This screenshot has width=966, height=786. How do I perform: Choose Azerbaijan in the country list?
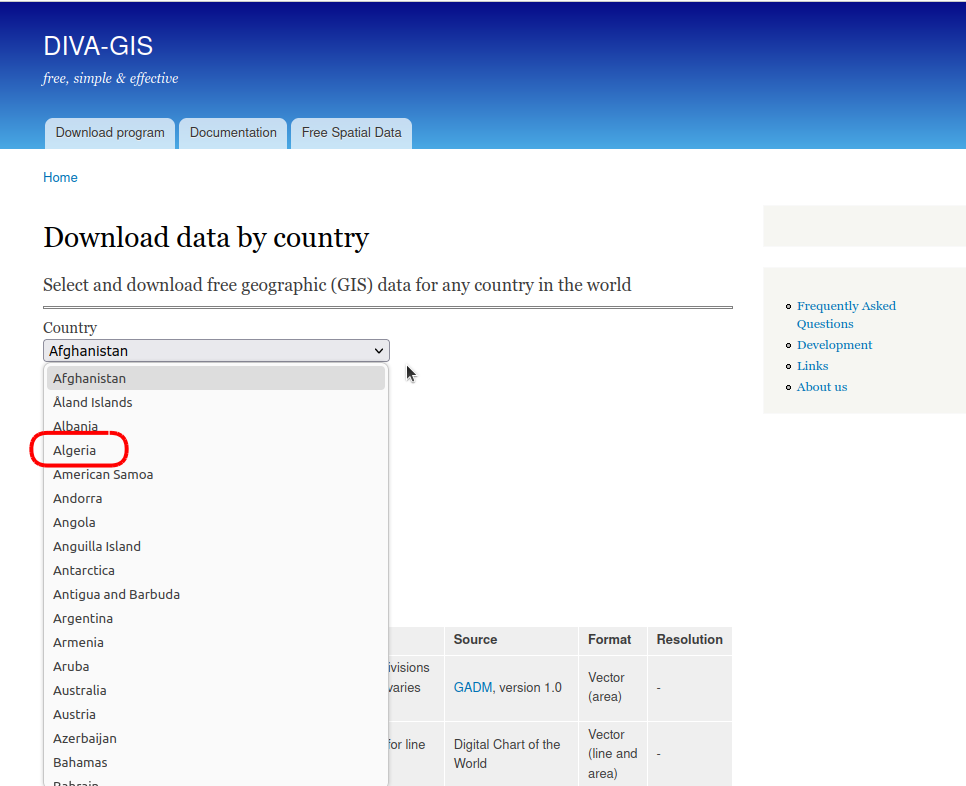(x=216, y=739)
